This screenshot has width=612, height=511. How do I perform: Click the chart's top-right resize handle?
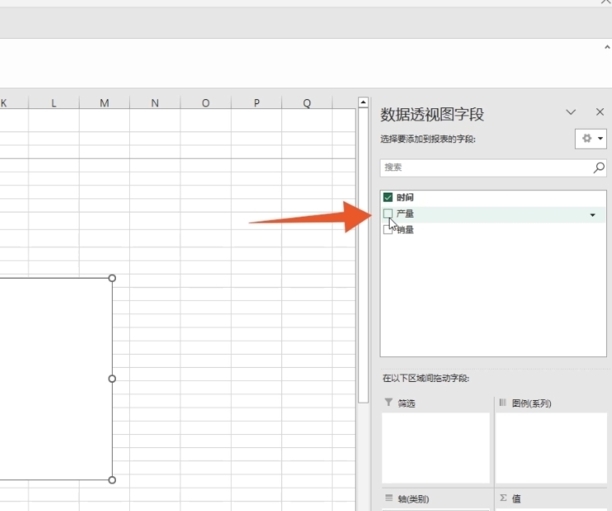(x=112, y=278)
